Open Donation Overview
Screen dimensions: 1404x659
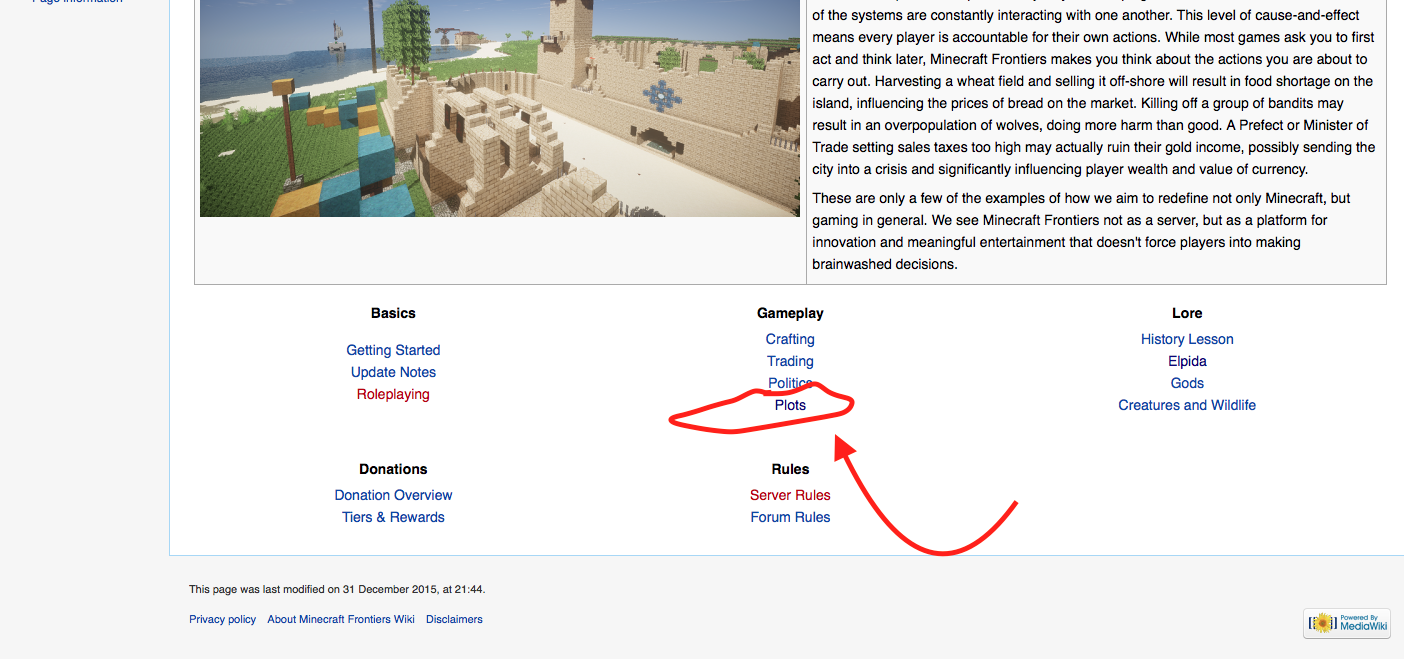coord(393,495)
